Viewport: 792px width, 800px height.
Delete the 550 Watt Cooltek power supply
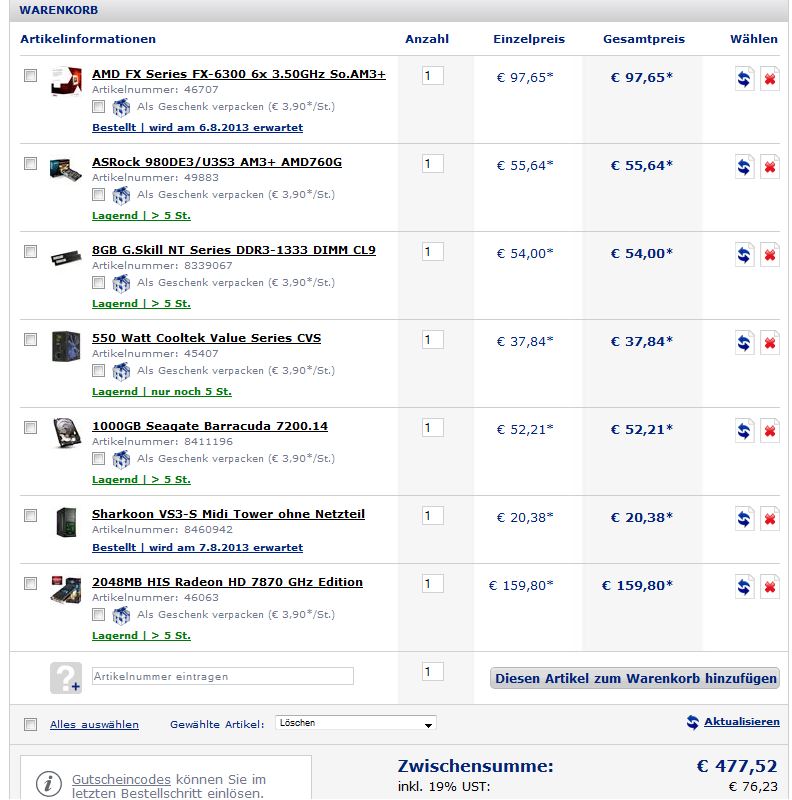coord(770,342)
